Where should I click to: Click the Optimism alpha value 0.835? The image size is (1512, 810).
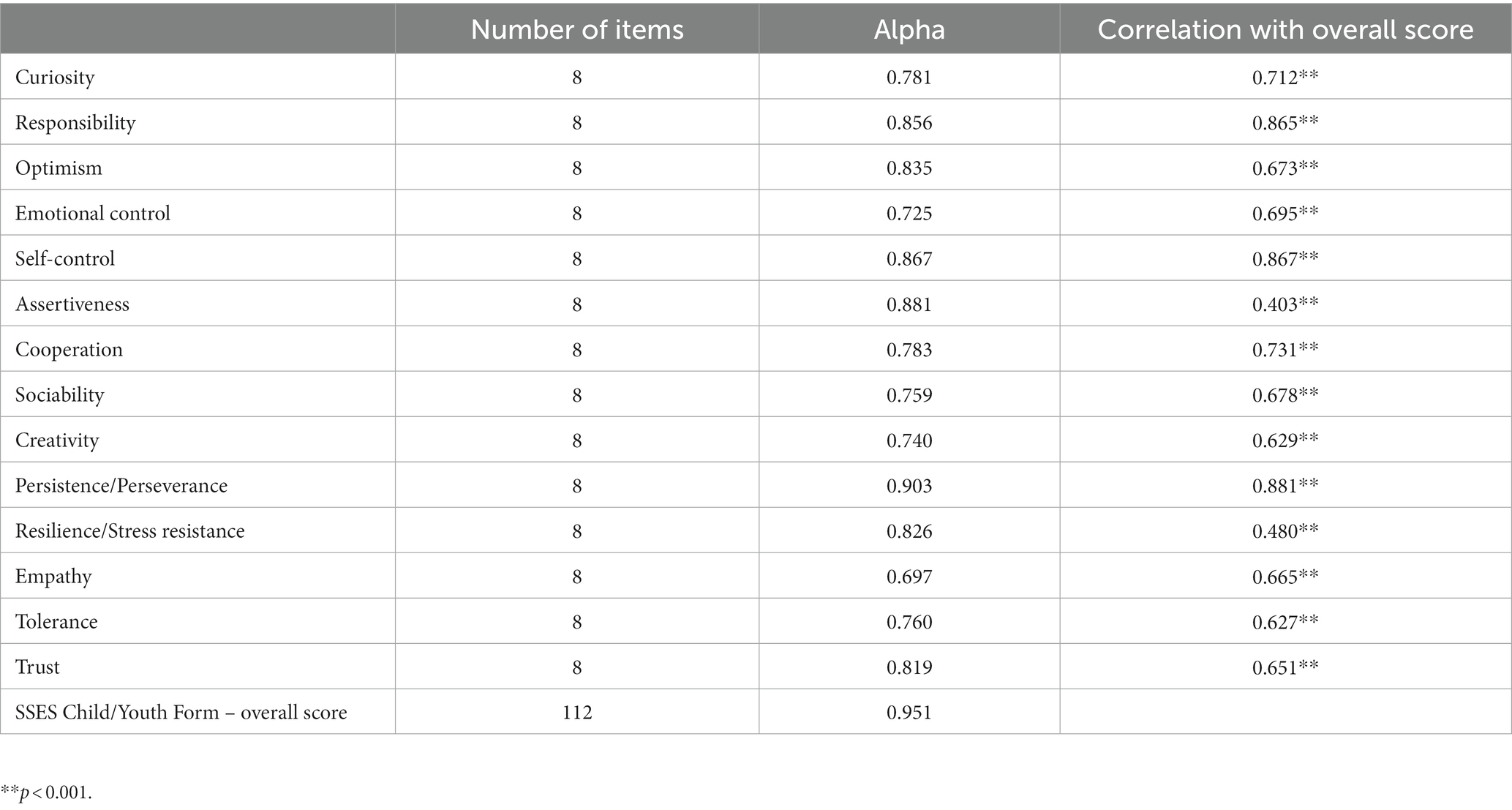909,168
